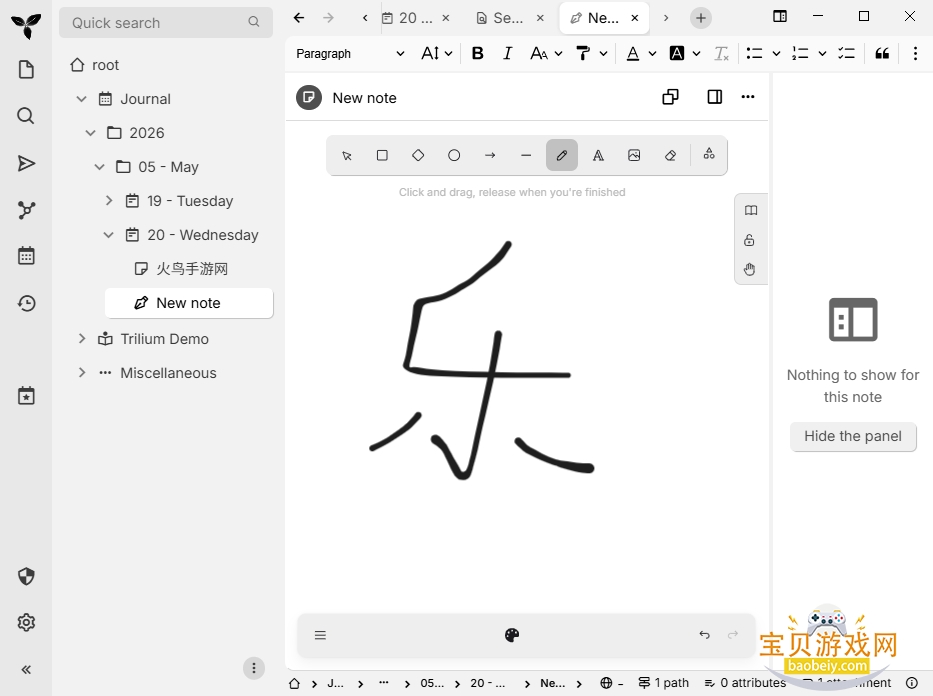Viewport: 933px width, 696px height.
Task: Collapse the 20 - Wednesday note
Action: click(108, 235)
